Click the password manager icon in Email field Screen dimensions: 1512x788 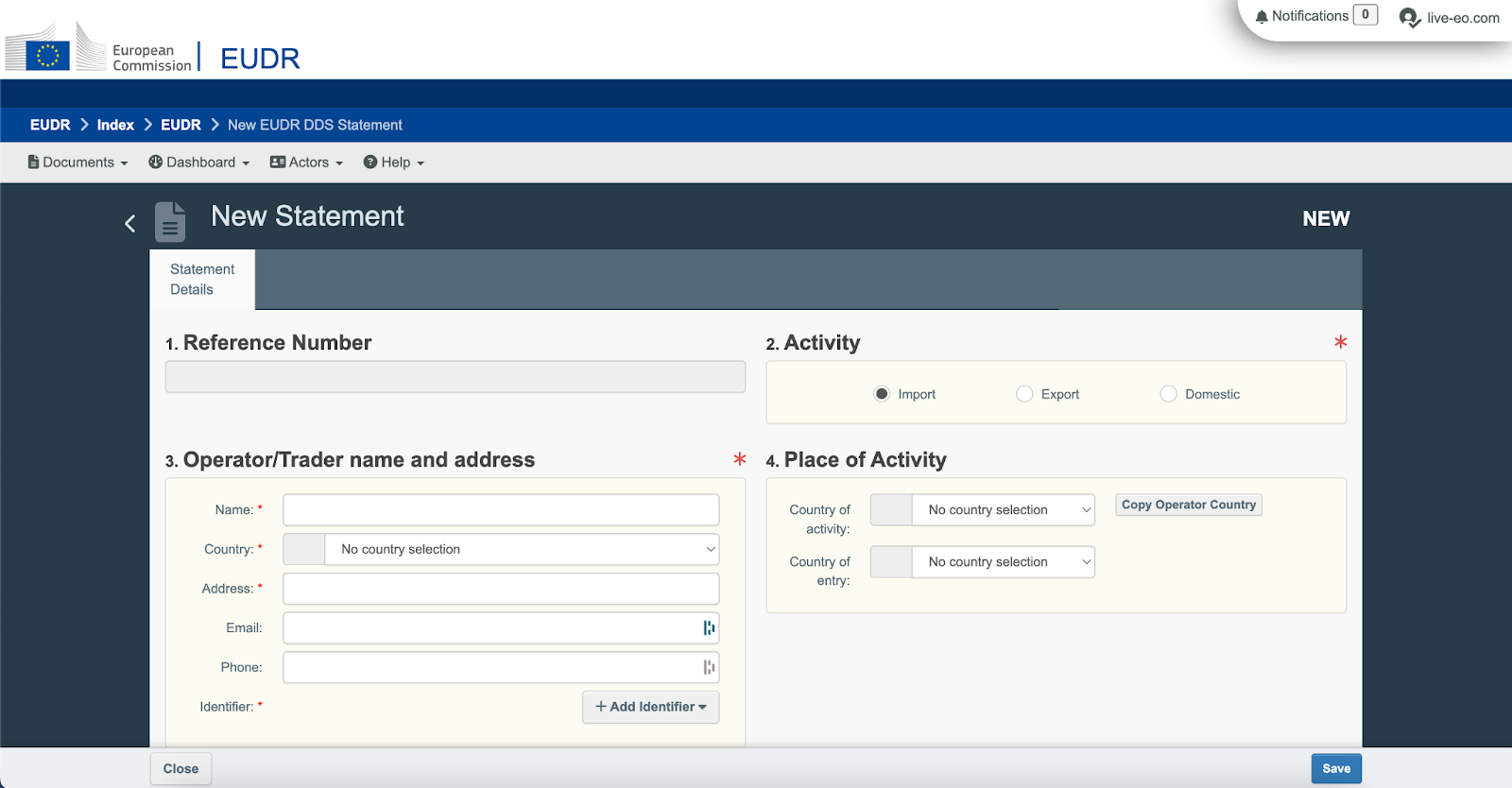click(x=709, y=628)
